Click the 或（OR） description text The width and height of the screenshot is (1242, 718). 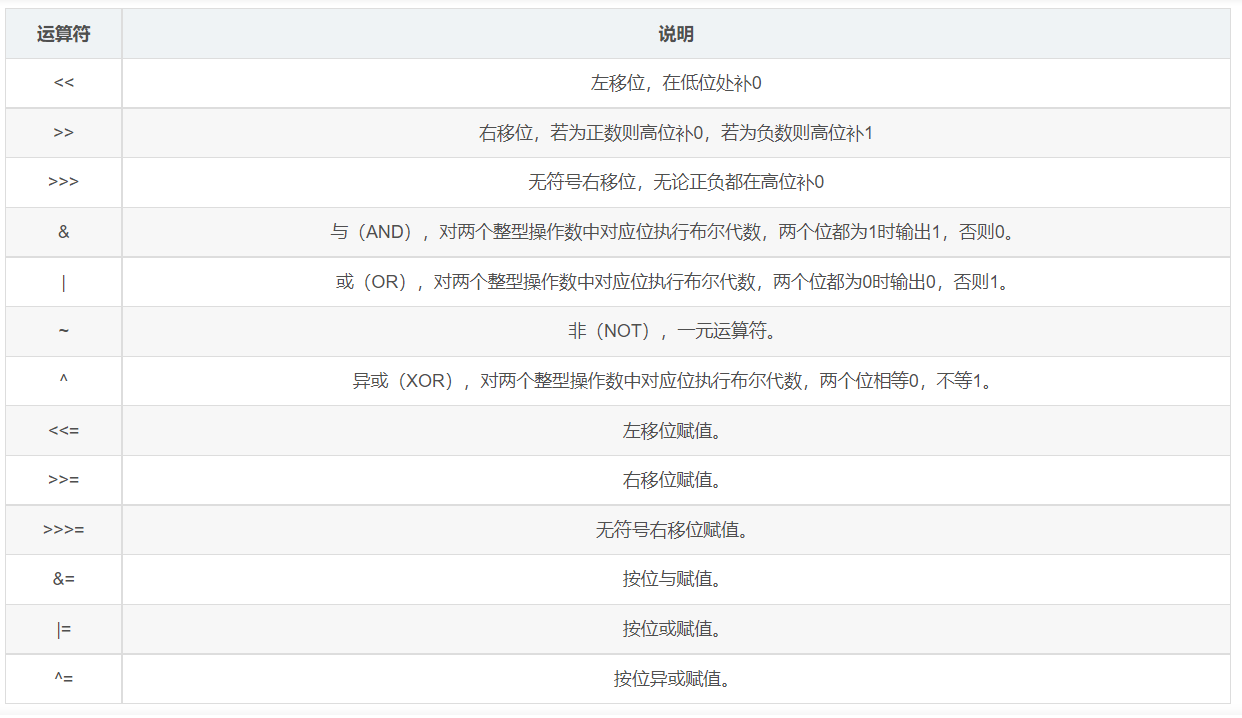676,282
